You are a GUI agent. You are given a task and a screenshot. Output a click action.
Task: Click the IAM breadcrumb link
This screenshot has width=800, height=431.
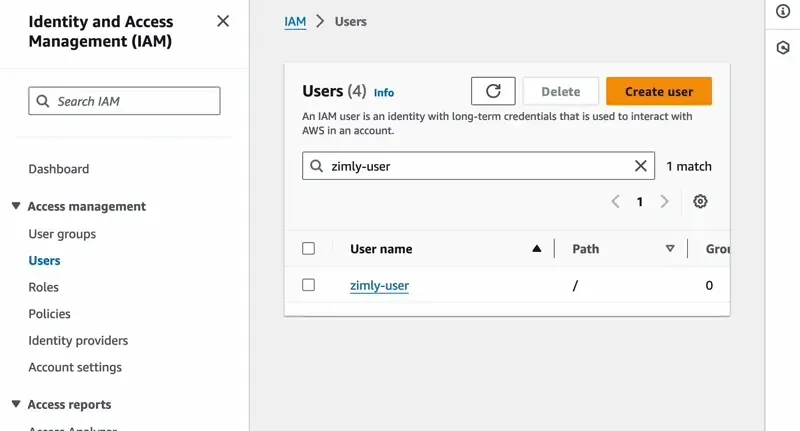(295, 21)
